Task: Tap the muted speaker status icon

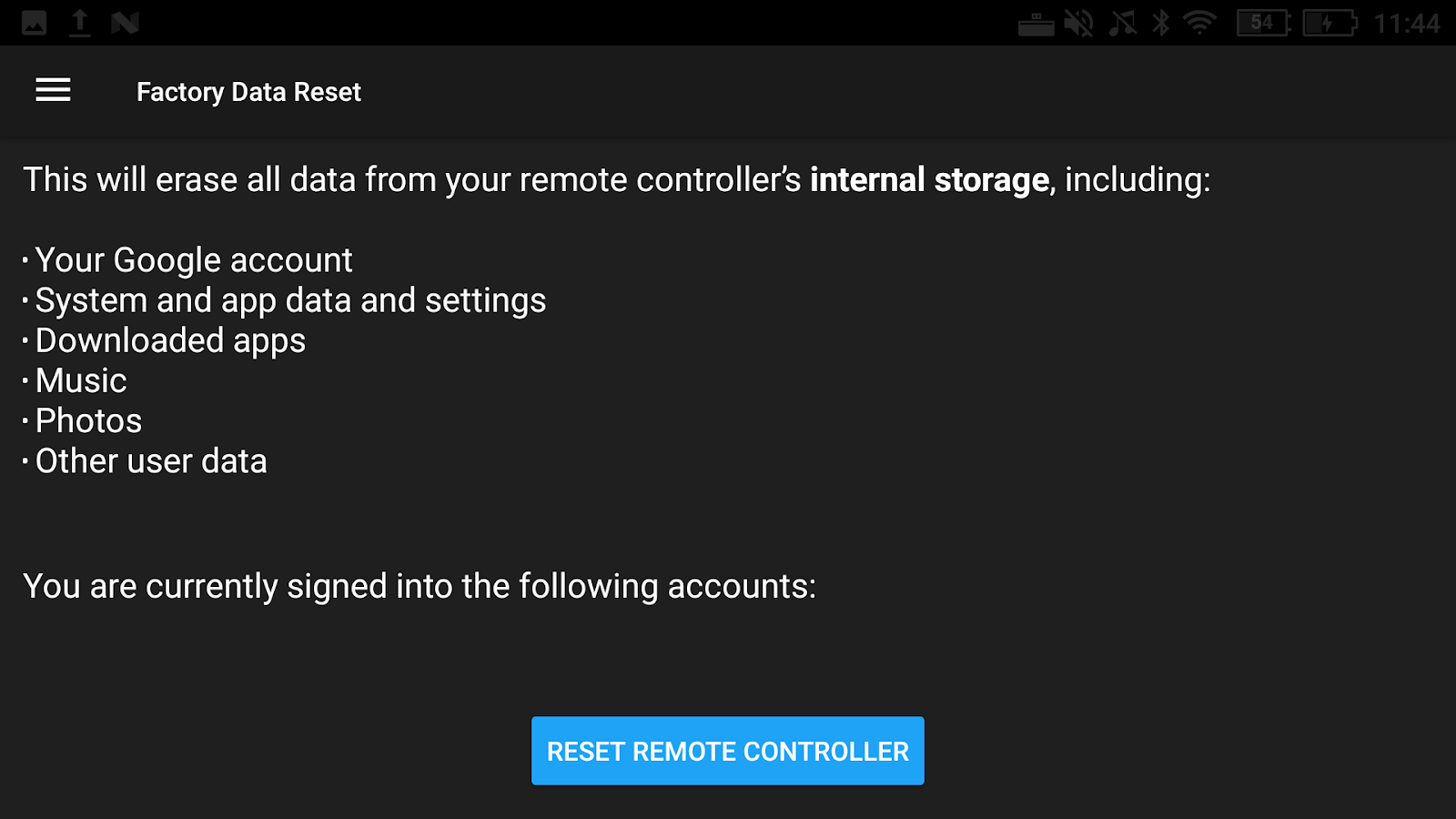Action: [x=1079, y=23]
